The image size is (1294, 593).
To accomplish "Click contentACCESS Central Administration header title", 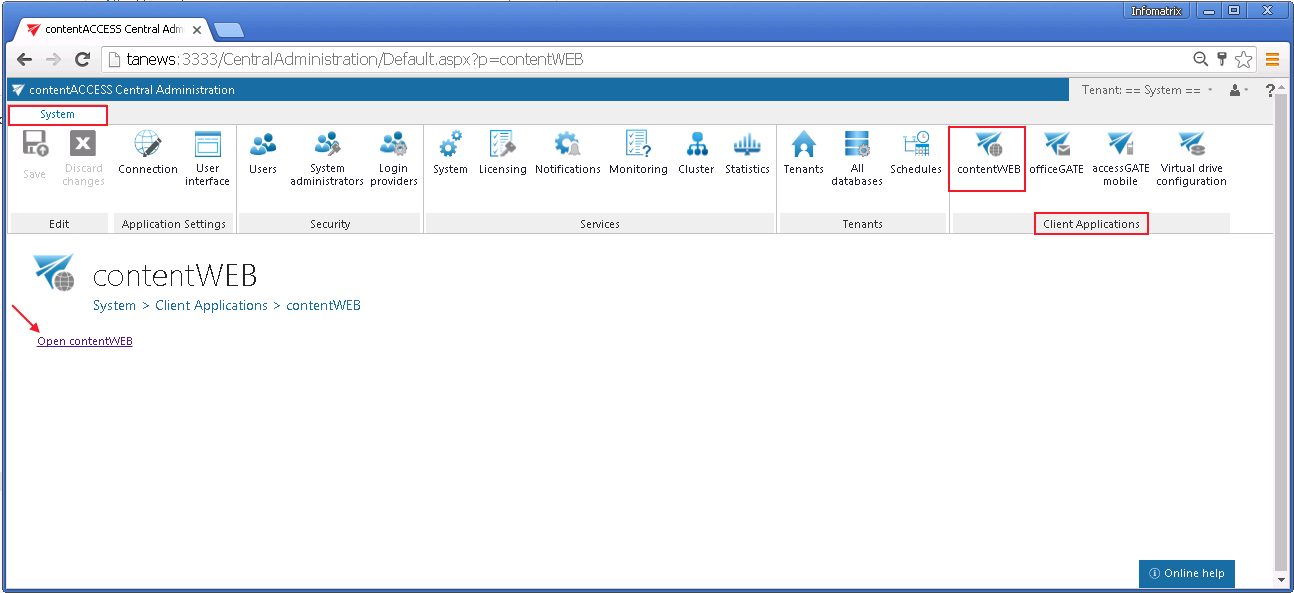I will tap(132, 90).
